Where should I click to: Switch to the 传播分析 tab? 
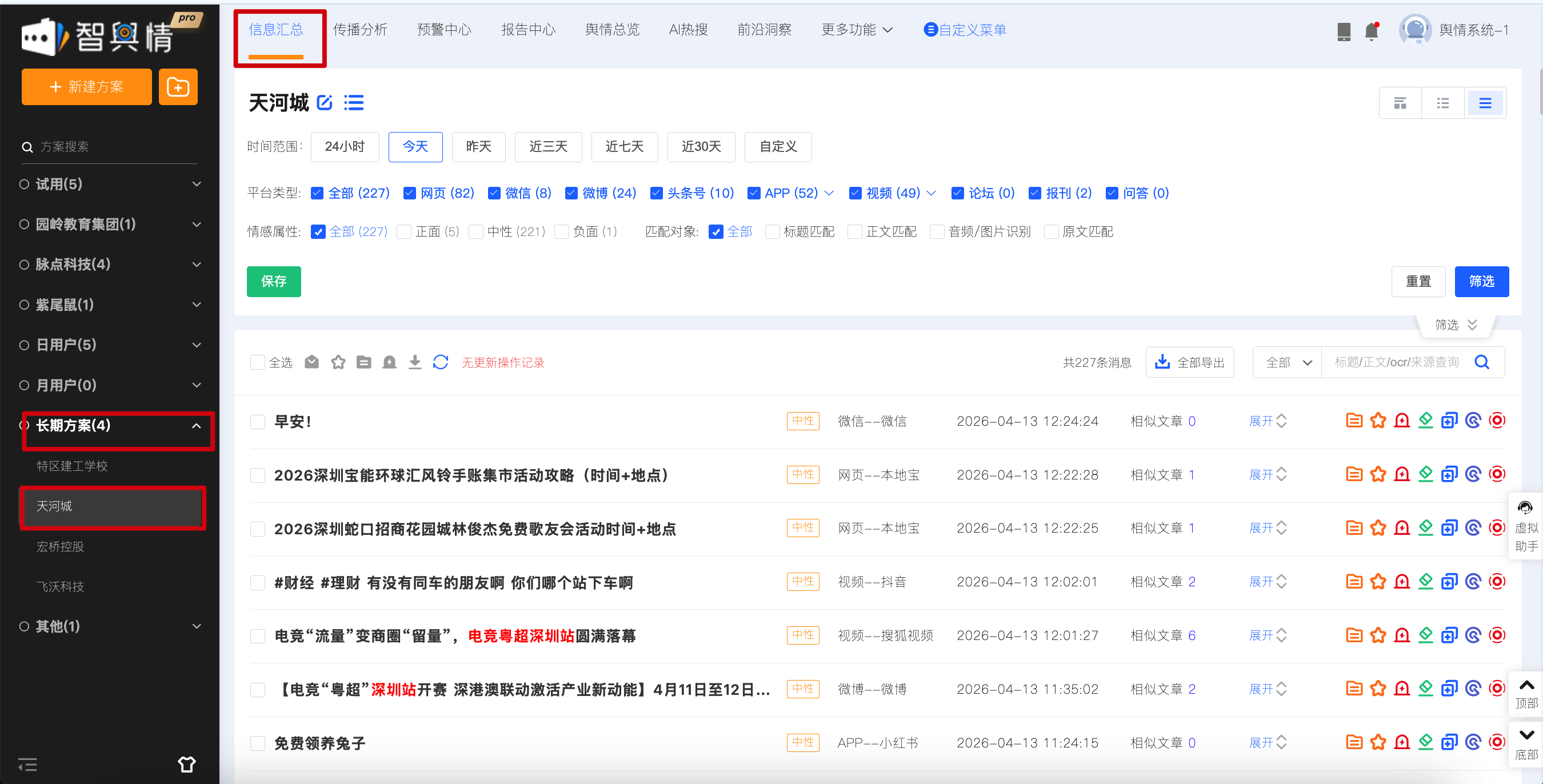[360, 29]
